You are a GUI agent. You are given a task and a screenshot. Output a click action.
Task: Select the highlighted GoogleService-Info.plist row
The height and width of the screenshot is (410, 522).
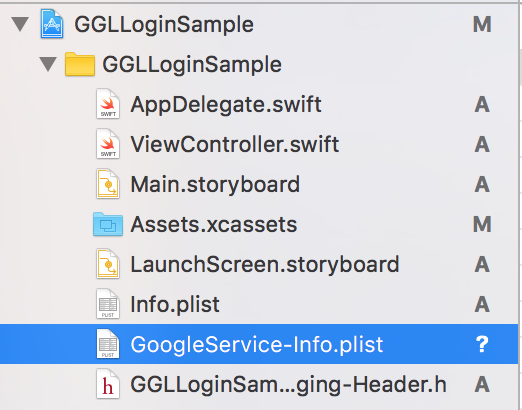[259, 344]
